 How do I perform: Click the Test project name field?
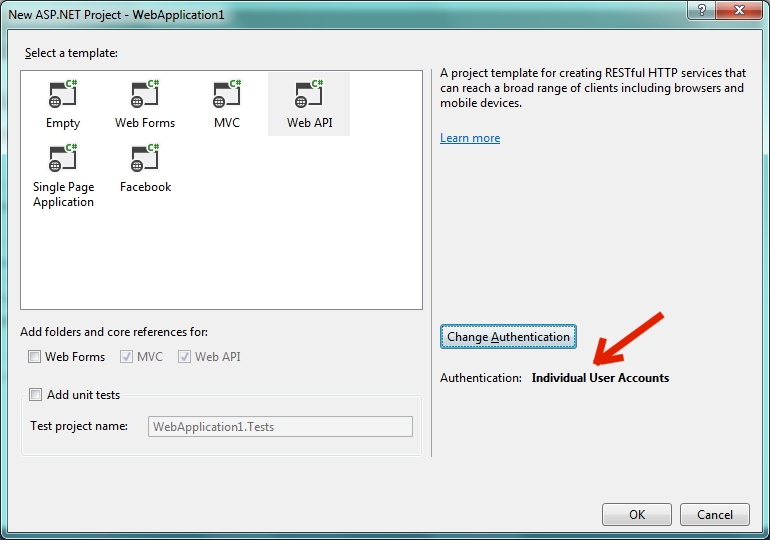(280, 427)
